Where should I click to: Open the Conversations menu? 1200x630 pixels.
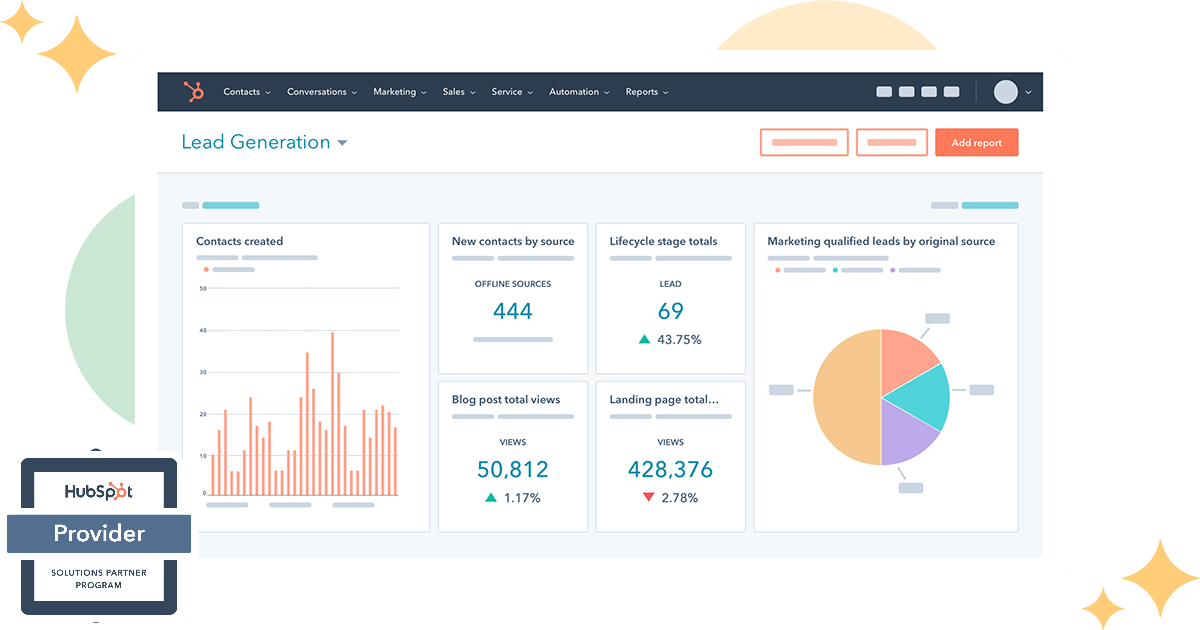pyautogui.click(x=321, y=92)
